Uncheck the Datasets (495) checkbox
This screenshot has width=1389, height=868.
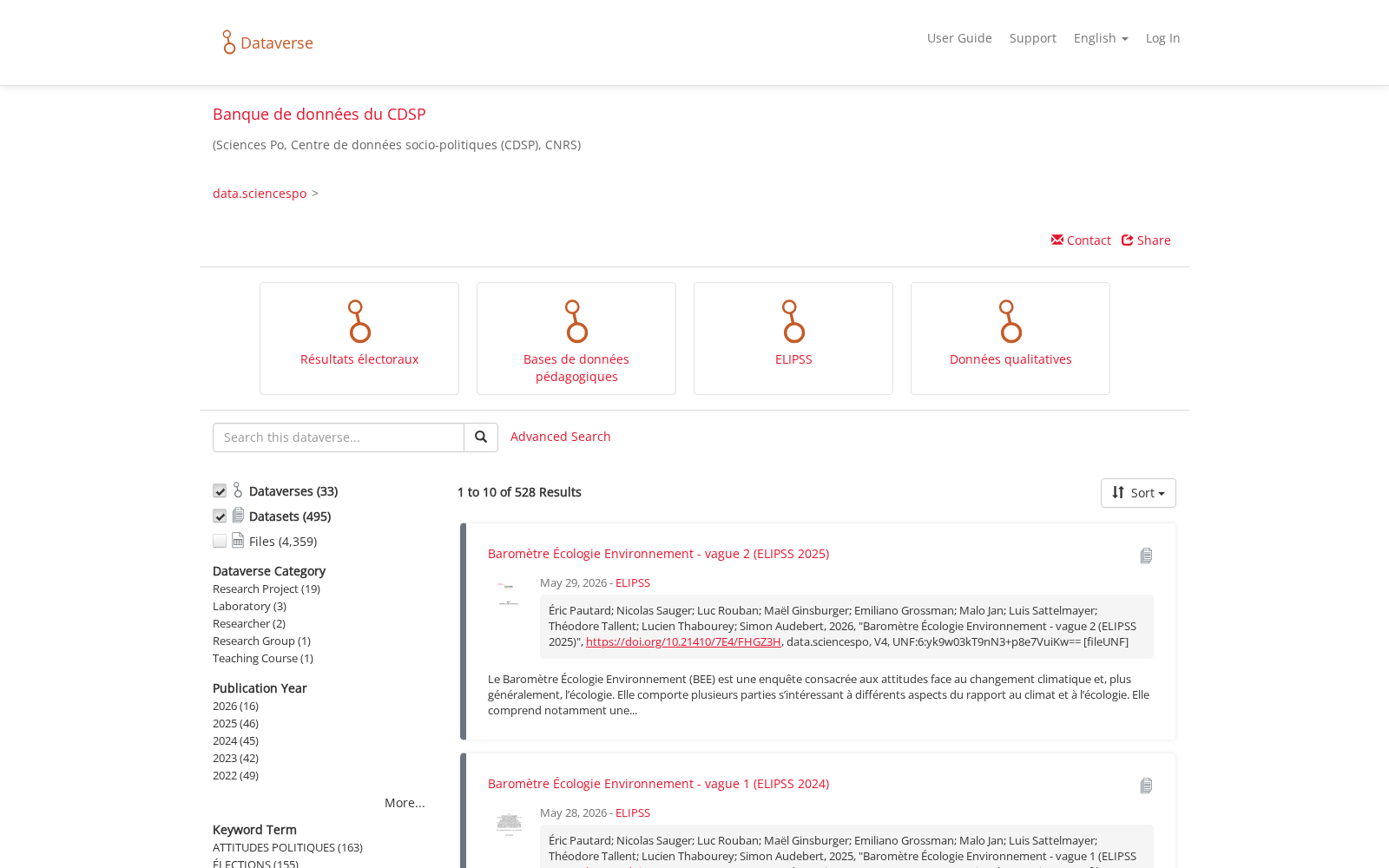coord(220,516)
